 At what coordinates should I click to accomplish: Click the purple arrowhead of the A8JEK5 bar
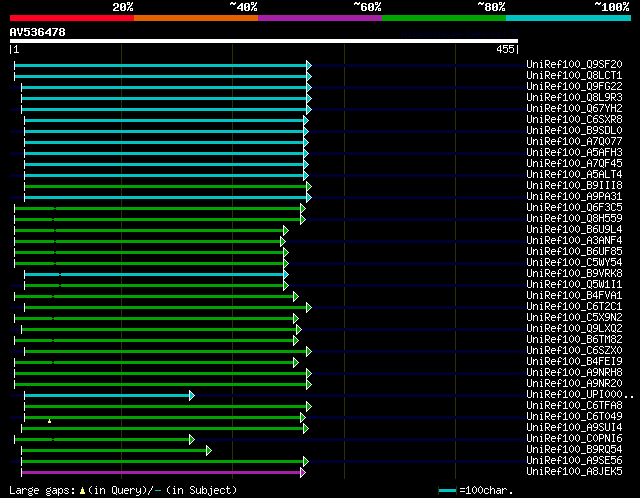point(303,472)
